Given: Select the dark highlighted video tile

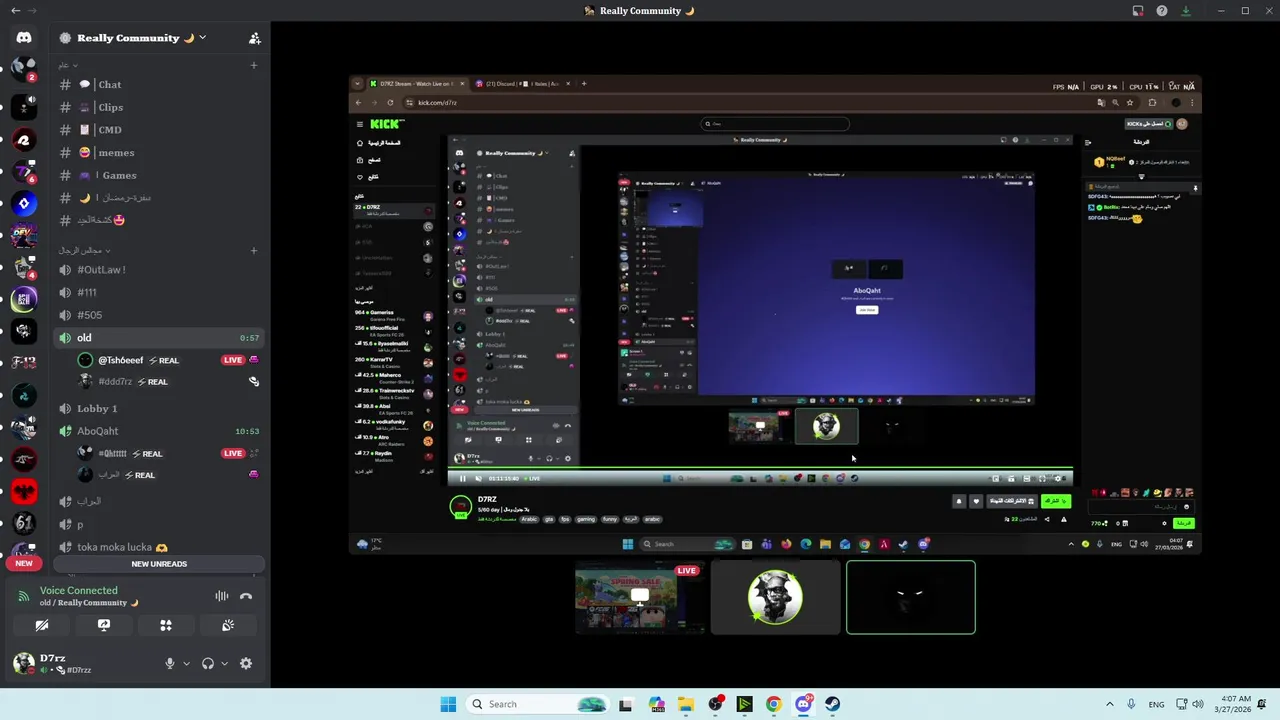Looking at the screenshot, I should [x=911, y=597].
